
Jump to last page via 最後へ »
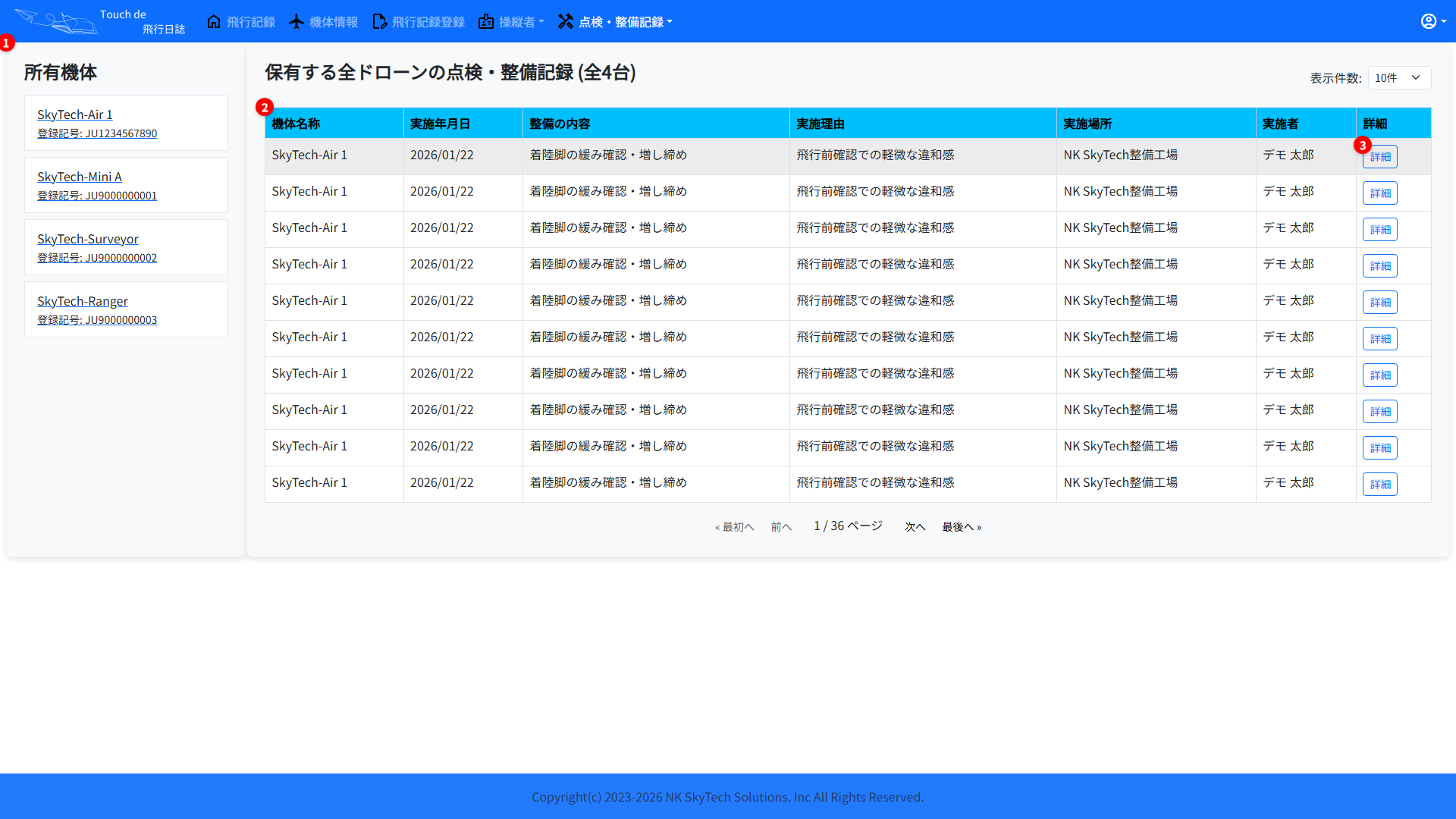[x=962, y=526]
